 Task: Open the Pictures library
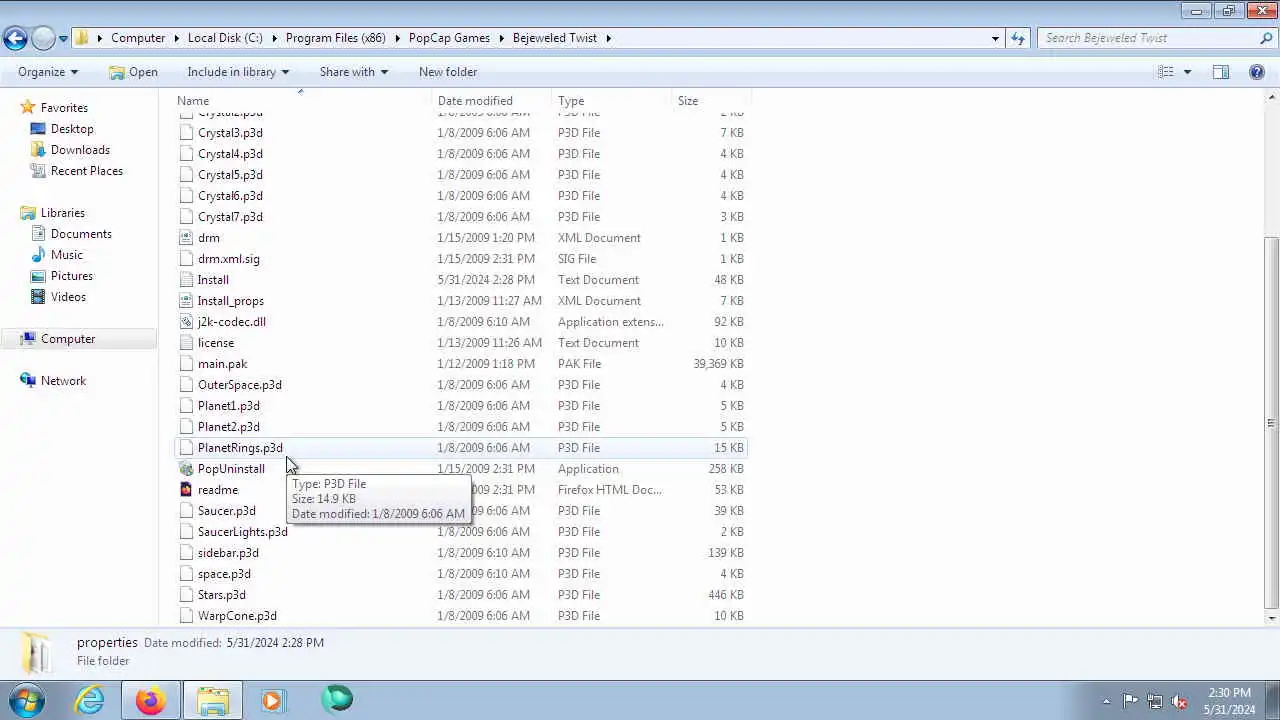click(72, 276)
